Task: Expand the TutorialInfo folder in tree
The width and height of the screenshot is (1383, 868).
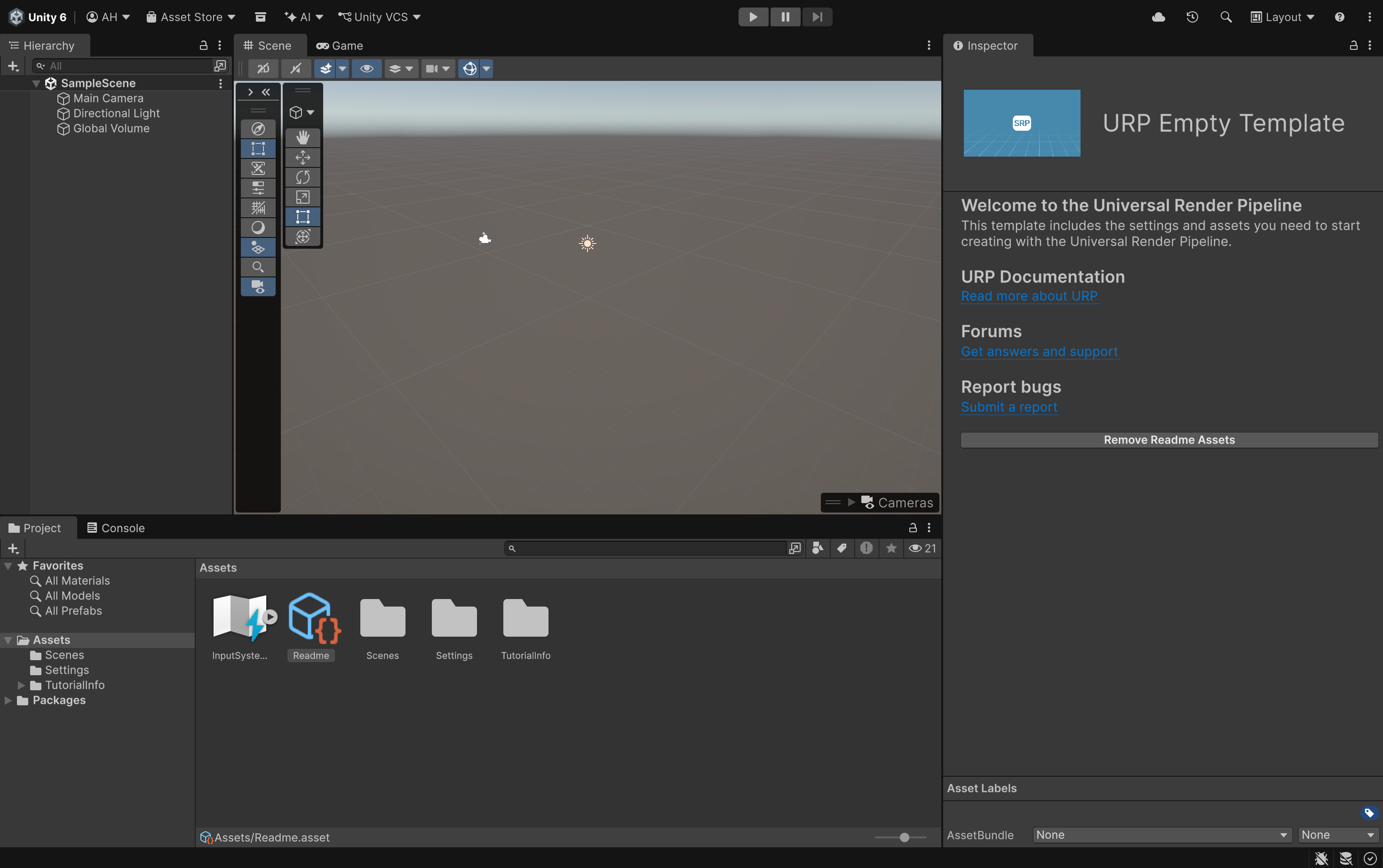Action: pos(21,686)
